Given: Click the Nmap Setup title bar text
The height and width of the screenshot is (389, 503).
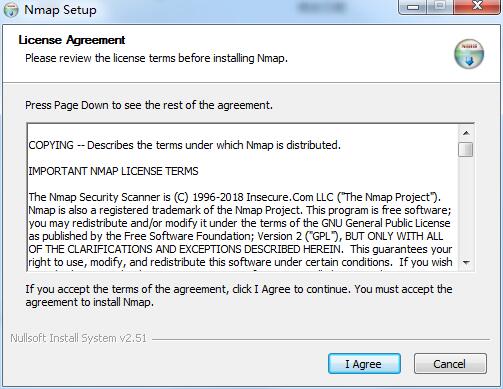Looking at the screenshot, I should click(x=60, y=10).
